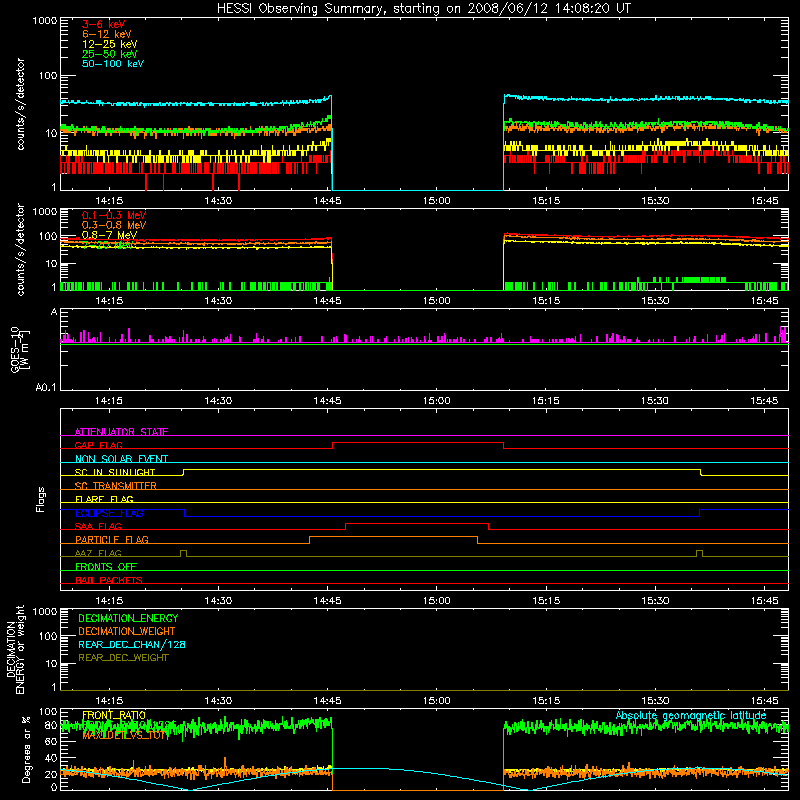The image size is (800, 800).
Task: Click the raised step of the GAP_FLAG line
Action: pos(418,442)
